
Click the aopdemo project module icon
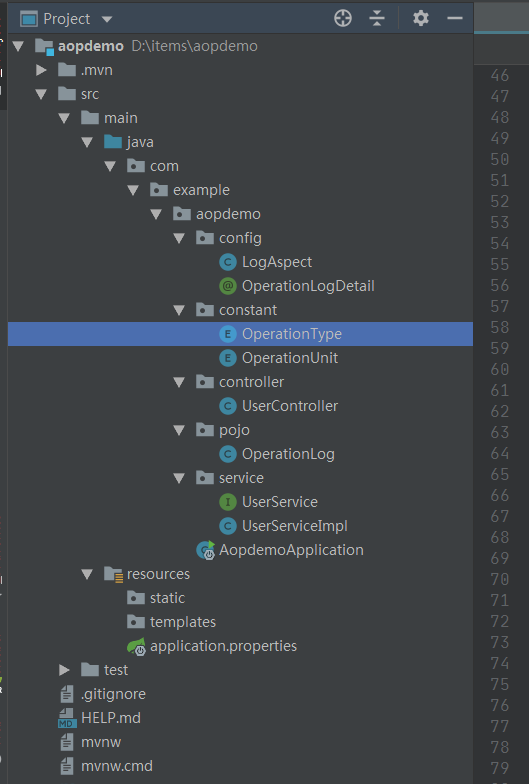point(44,46)
